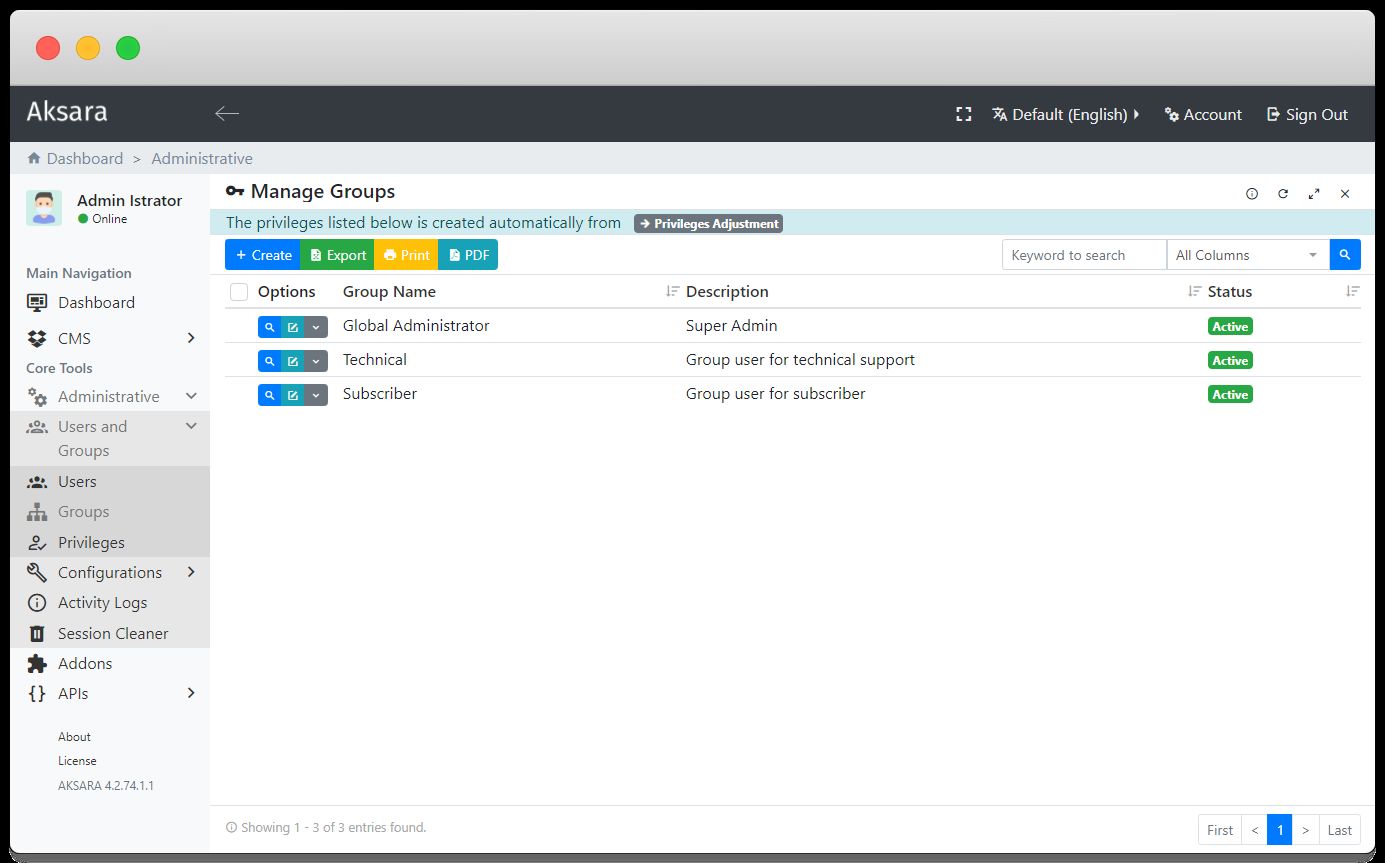Click the refresh icon in Manage Groups header

(x=1283, y=194)
